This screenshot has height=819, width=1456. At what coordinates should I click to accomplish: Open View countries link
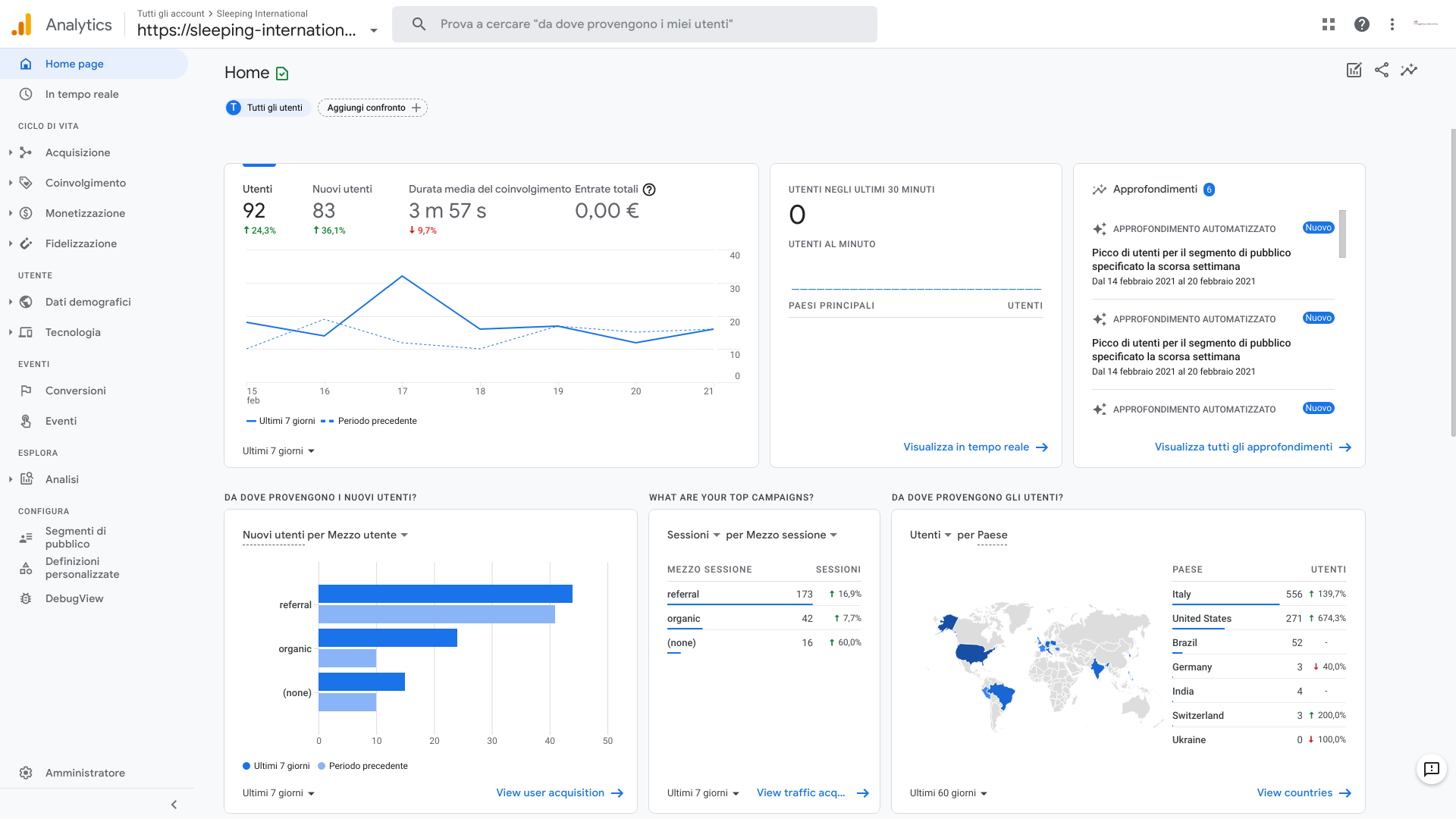1304,793
